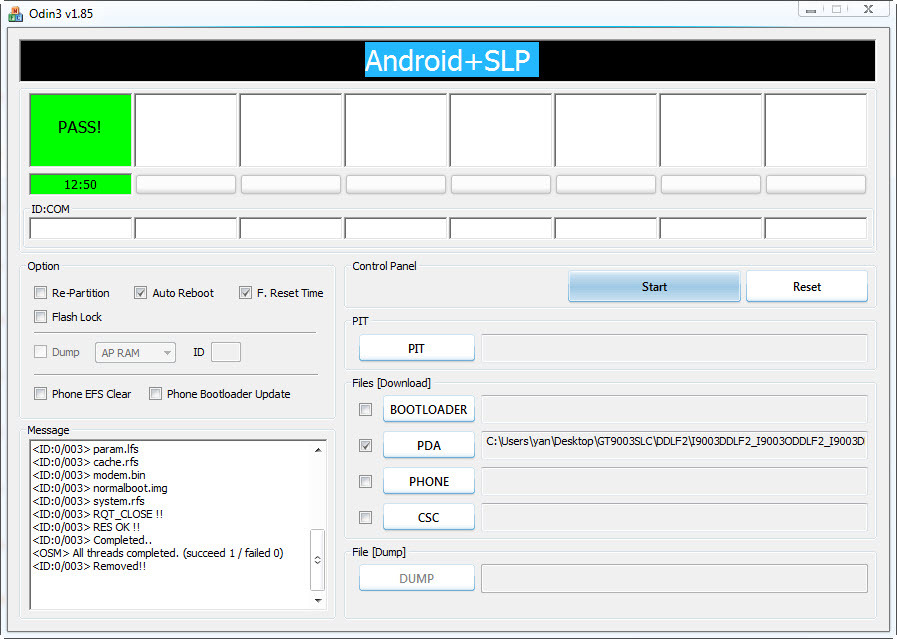Uncheck the Auto Reboot option
The width and height of the screenshot is (897, 639).
coord(141,293)
